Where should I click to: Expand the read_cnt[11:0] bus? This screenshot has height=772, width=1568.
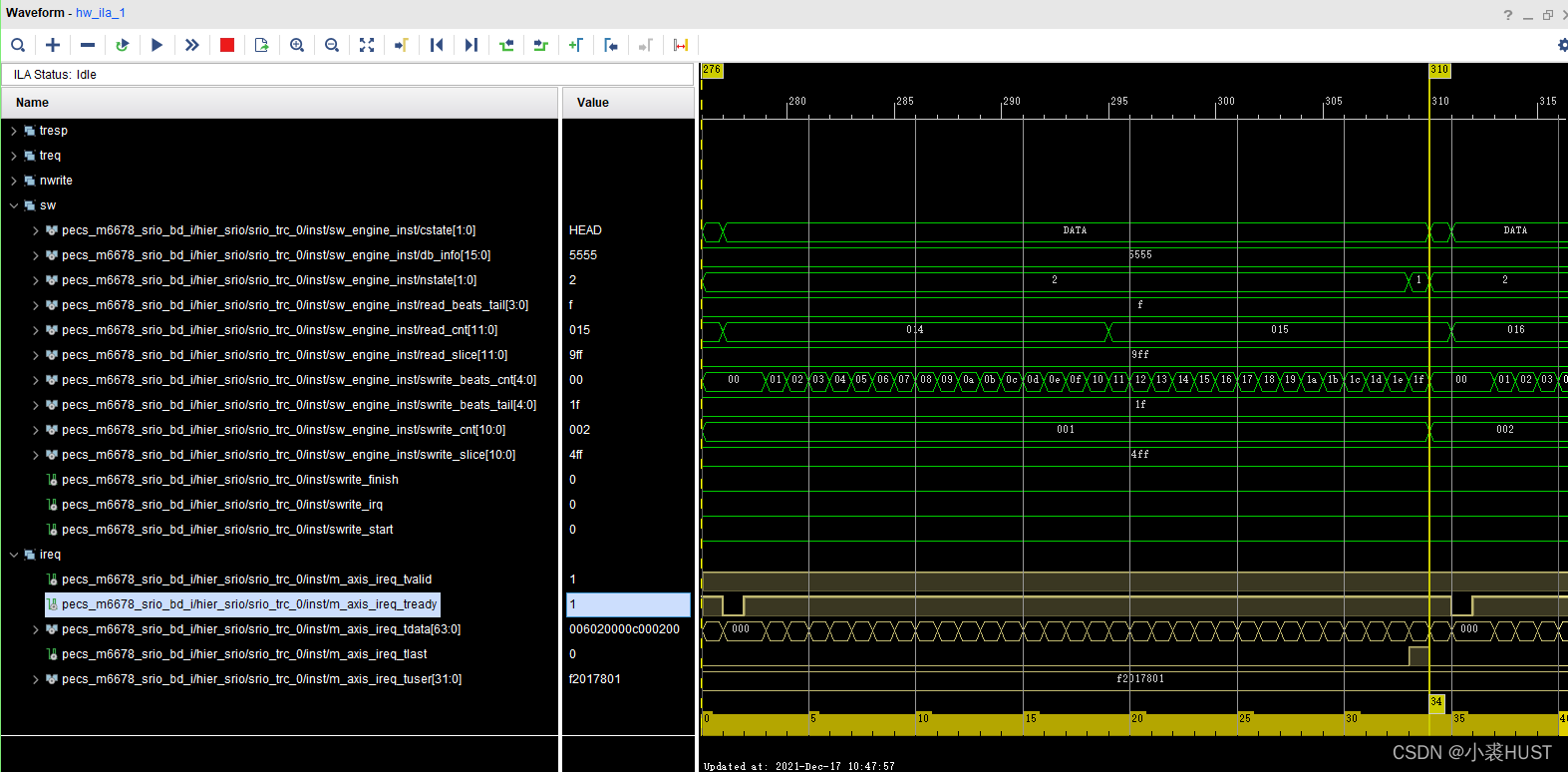pyautogui.click(x=36, y=330)
